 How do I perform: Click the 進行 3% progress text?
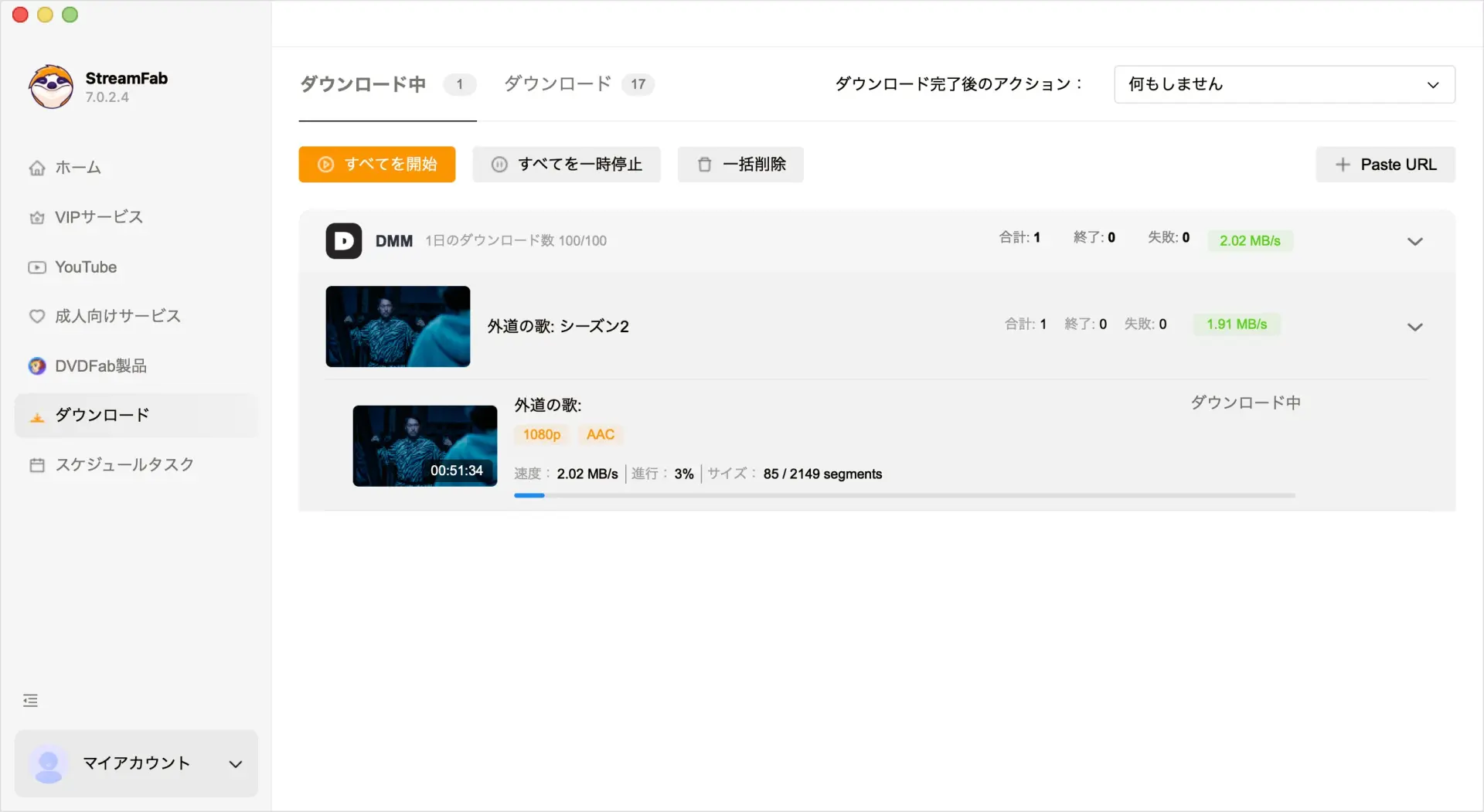(662, 474)
